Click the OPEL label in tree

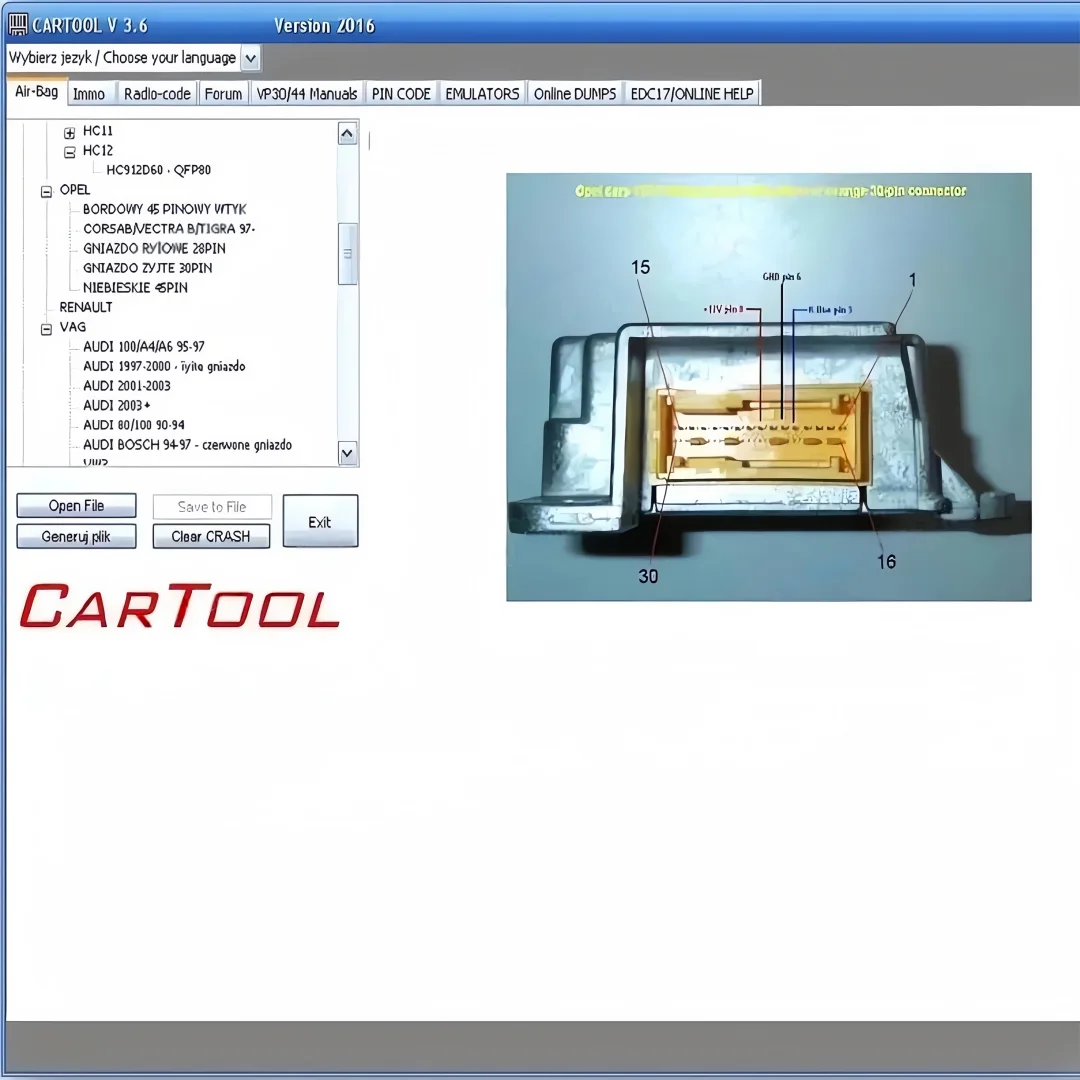click(74, 189)
